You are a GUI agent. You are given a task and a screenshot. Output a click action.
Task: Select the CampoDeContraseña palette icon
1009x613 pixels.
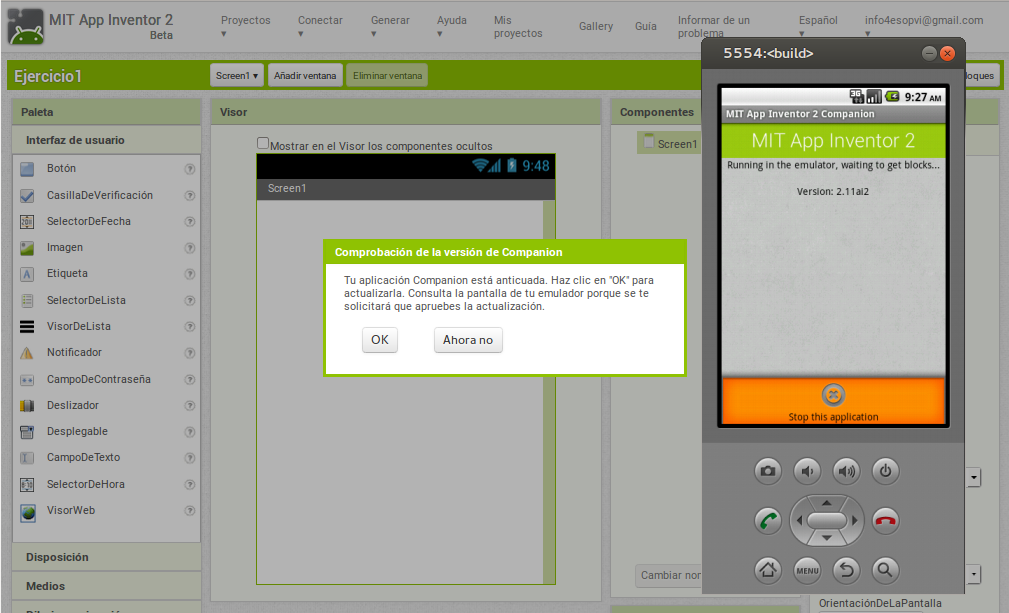coord(27,380)
